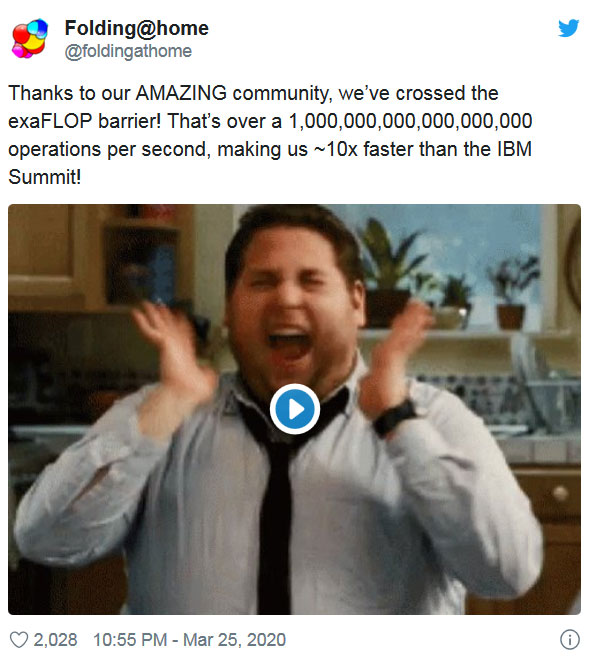Image resolution: width=595 pixels, height=661 pixels.
Task: Click the word AMAZING in the tweet
Action: [x=181, y=93]
